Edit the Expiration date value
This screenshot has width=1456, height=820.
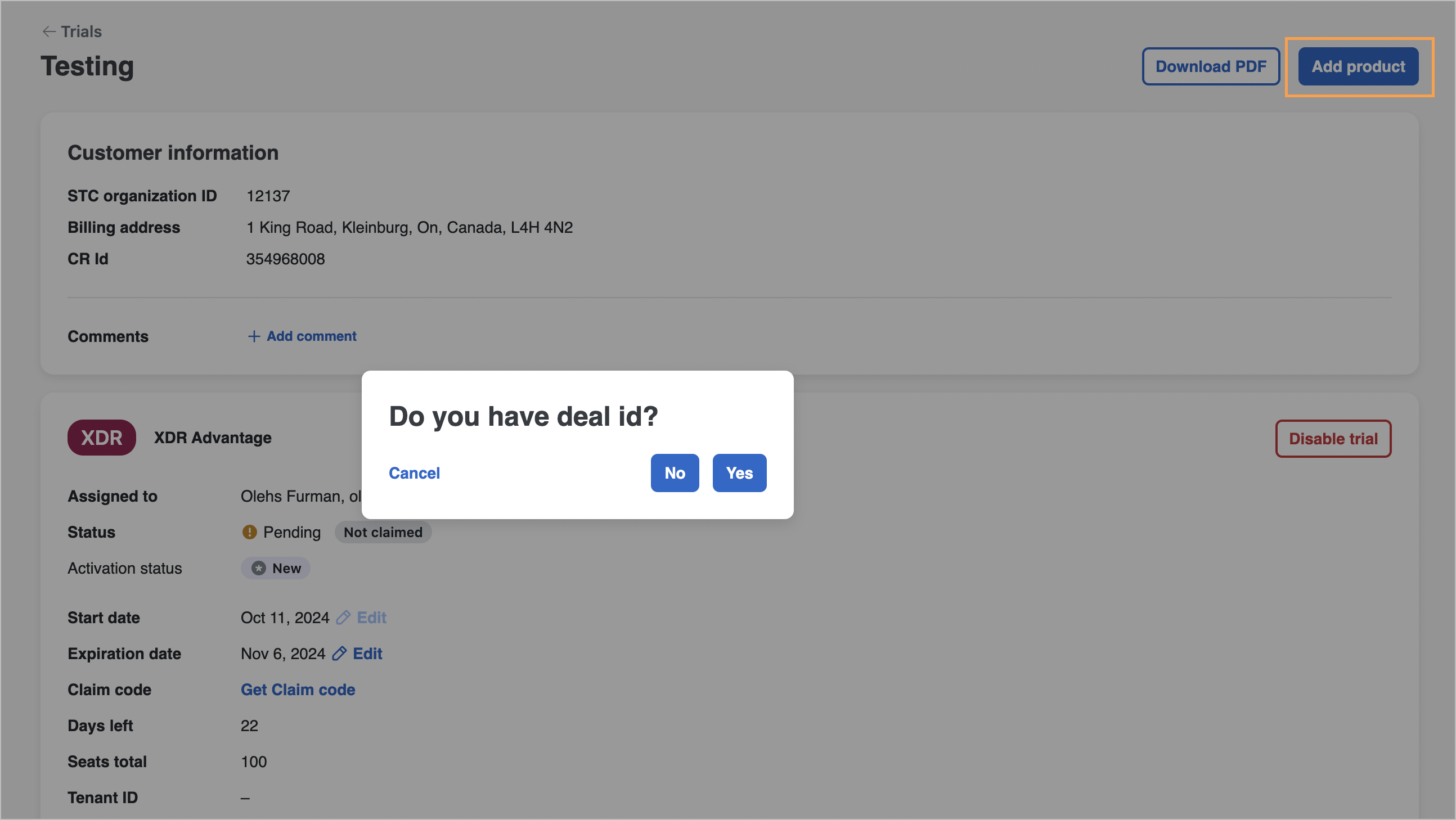(367, 654)
